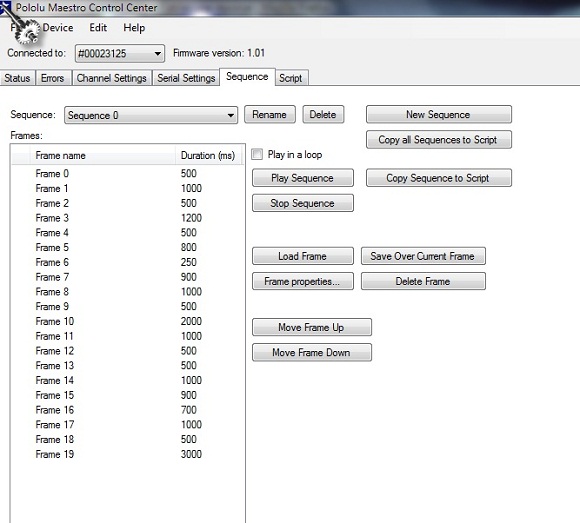
Task: Start Play Sequence
Action: (303, 178)
